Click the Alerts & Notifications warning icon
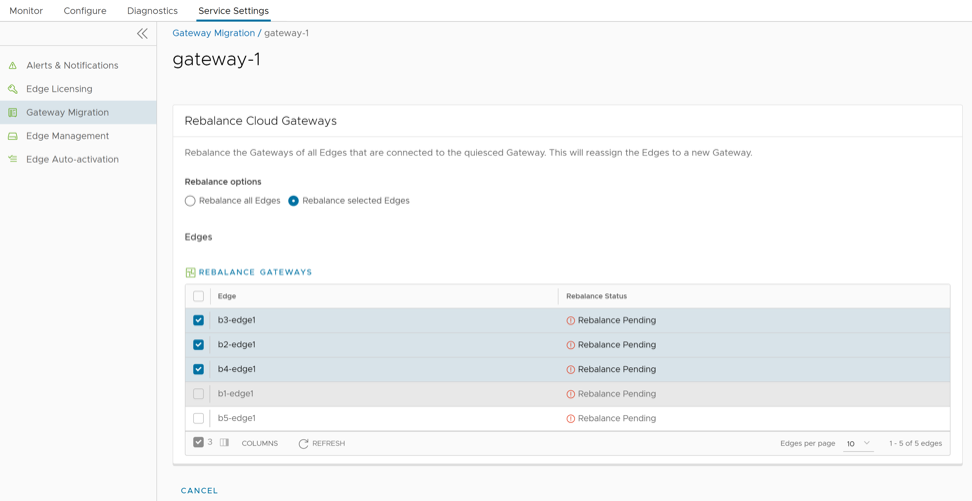This screenshot has width=972, height=501. [x=13, y=66]
